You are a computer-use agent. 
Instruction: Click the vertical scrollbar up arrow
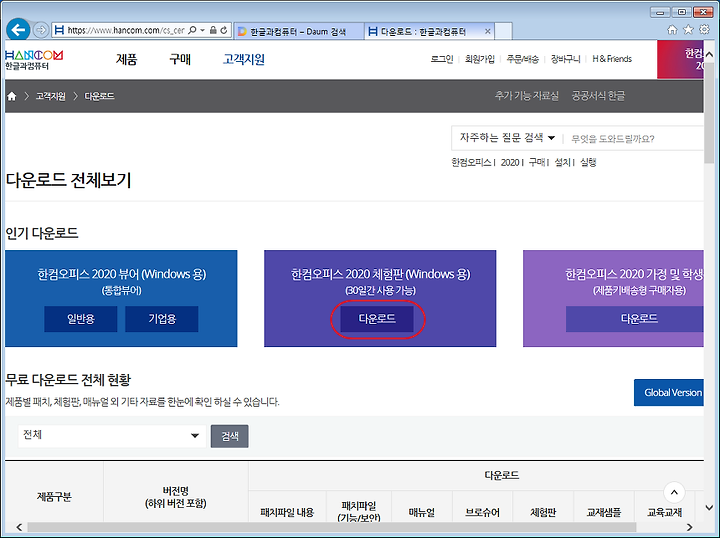coord(709,55)
